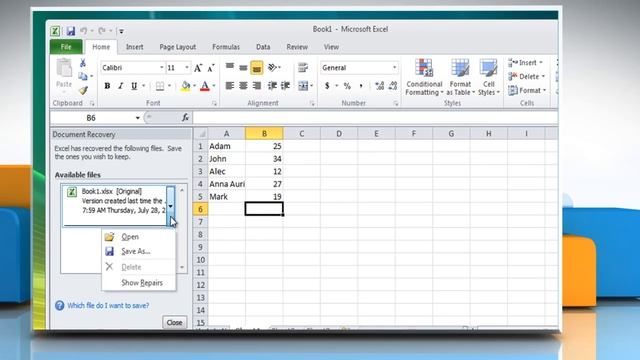
Task: Apply the red Font Color button
Action: [x=205, y=86]
